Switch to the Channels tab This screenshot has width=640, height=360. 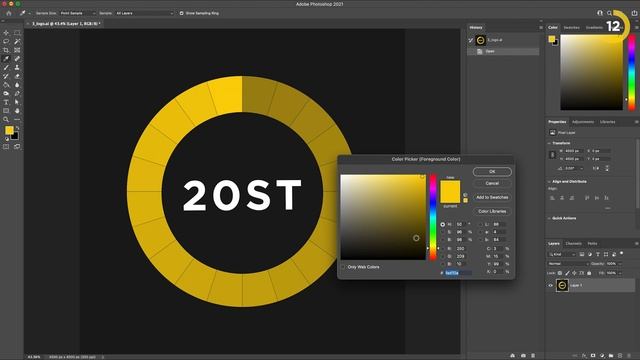[573, 244]
